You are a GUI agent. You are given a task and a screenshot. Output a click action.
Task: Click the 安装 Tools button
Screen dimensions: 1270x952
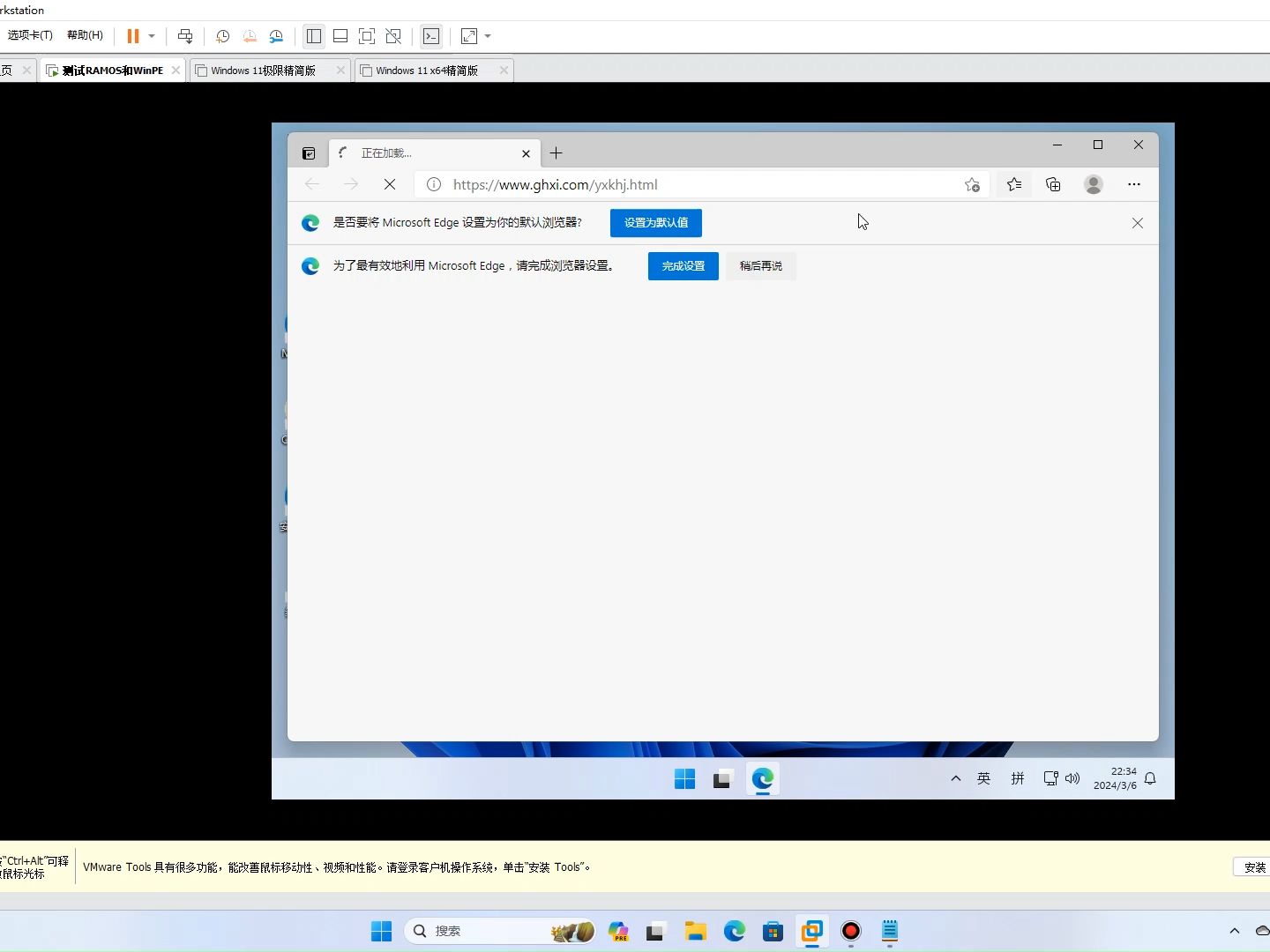(1253, 867)
